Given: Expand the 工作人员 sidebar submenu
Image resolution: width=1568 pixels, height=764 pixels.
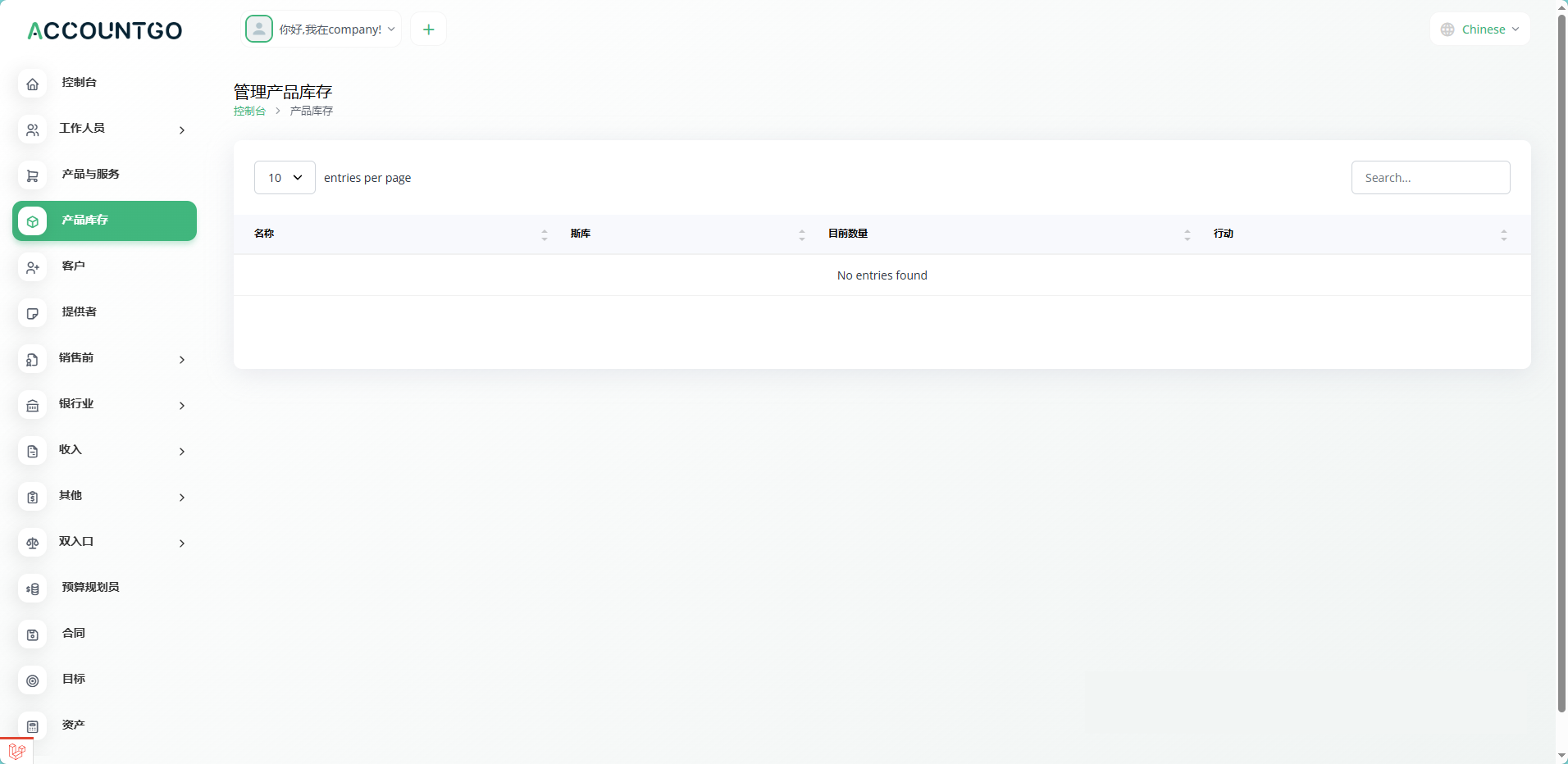Looking at the screenshot, I should tap(181, 130).
